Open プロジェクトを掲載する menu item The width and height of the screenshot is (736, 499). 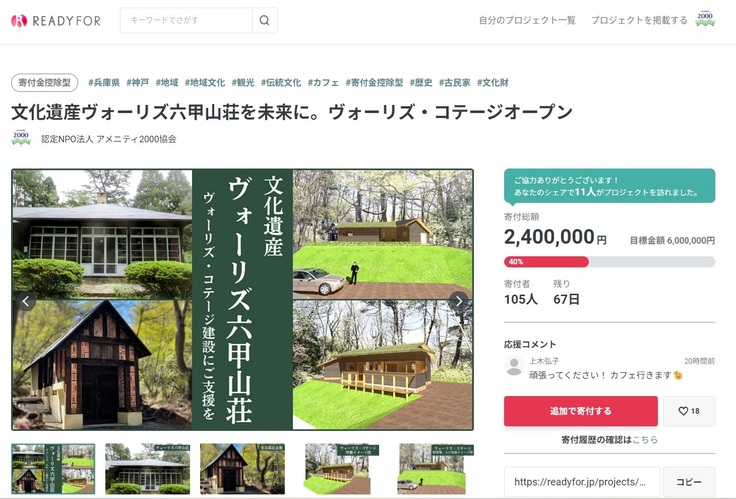(x=639, y=20)
